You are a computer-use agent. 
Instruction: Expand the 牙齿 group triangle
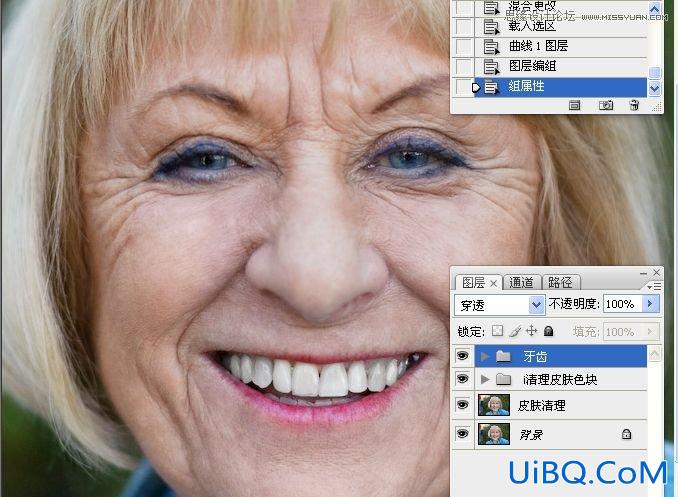click(x=485, y=356)
